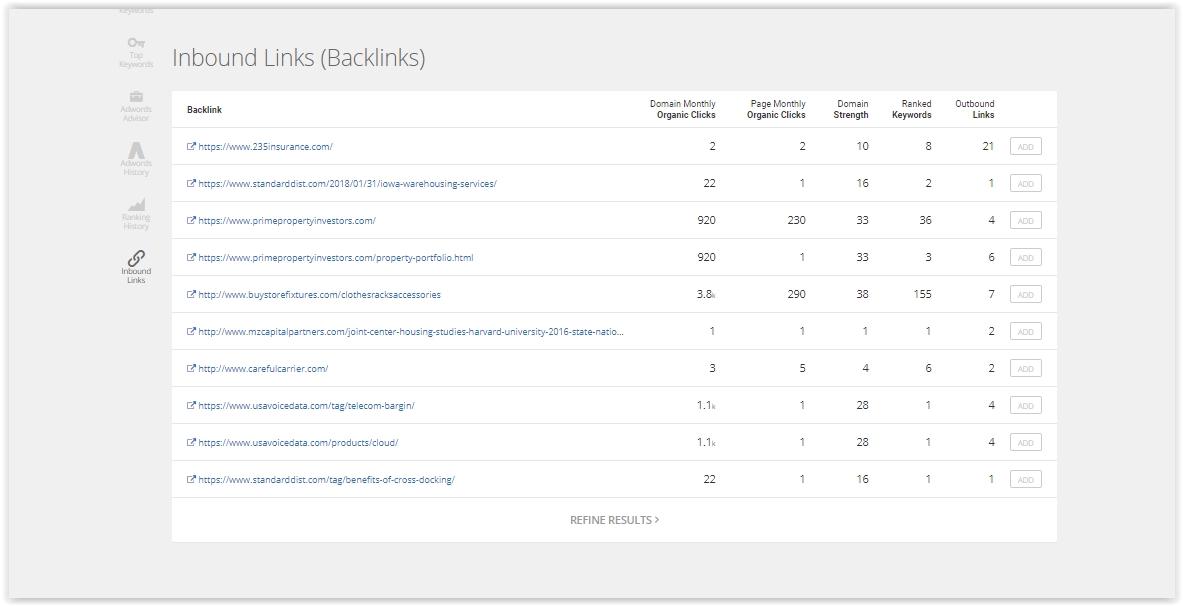Click the Outbound Links column header
This screenshot has height=606, width=1183.
point(975,109)
